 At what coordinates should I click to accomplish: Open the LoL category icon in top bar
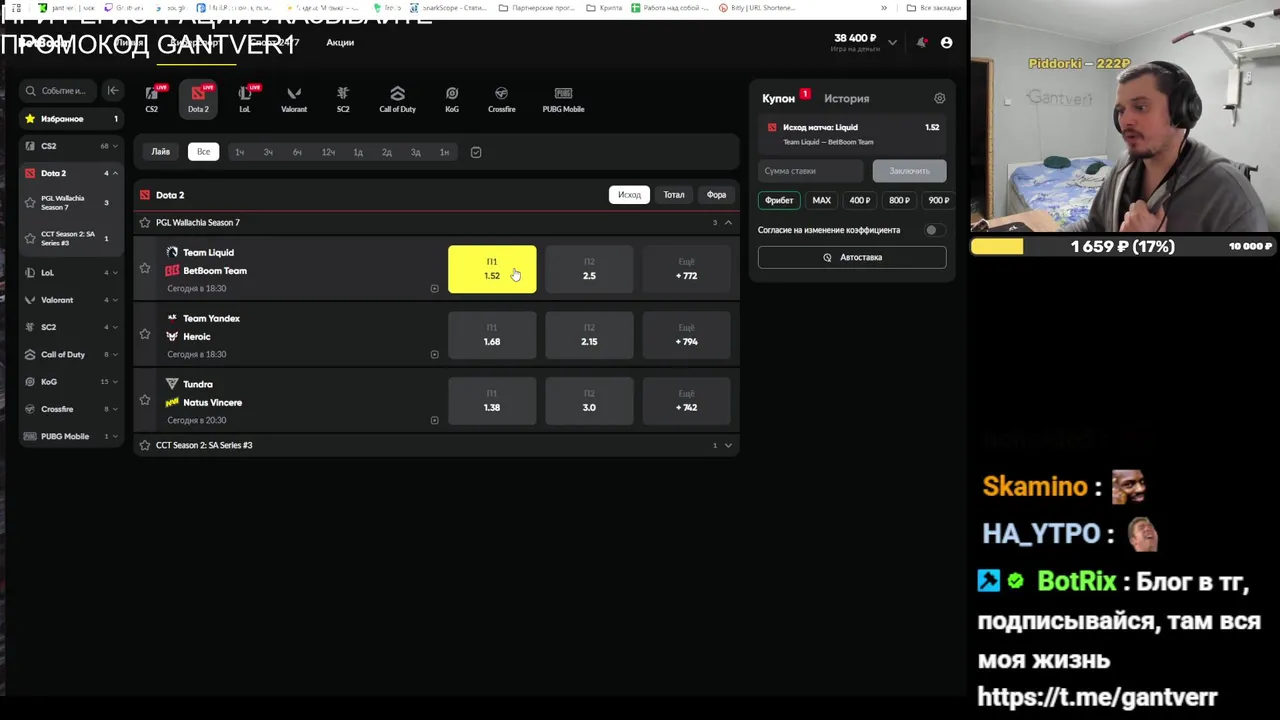245,98
